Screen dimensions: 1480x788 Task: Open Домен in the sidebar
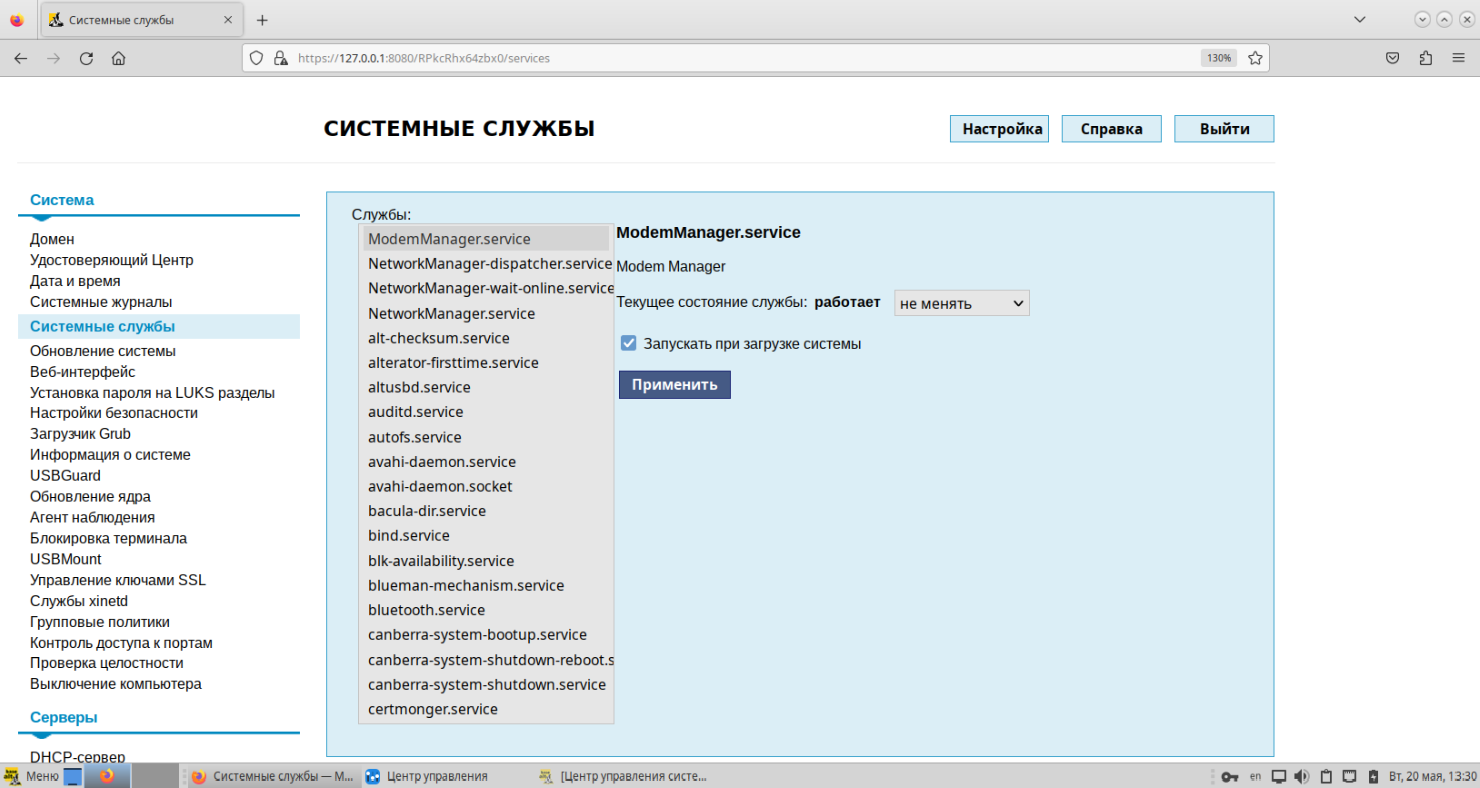[52, 239]
